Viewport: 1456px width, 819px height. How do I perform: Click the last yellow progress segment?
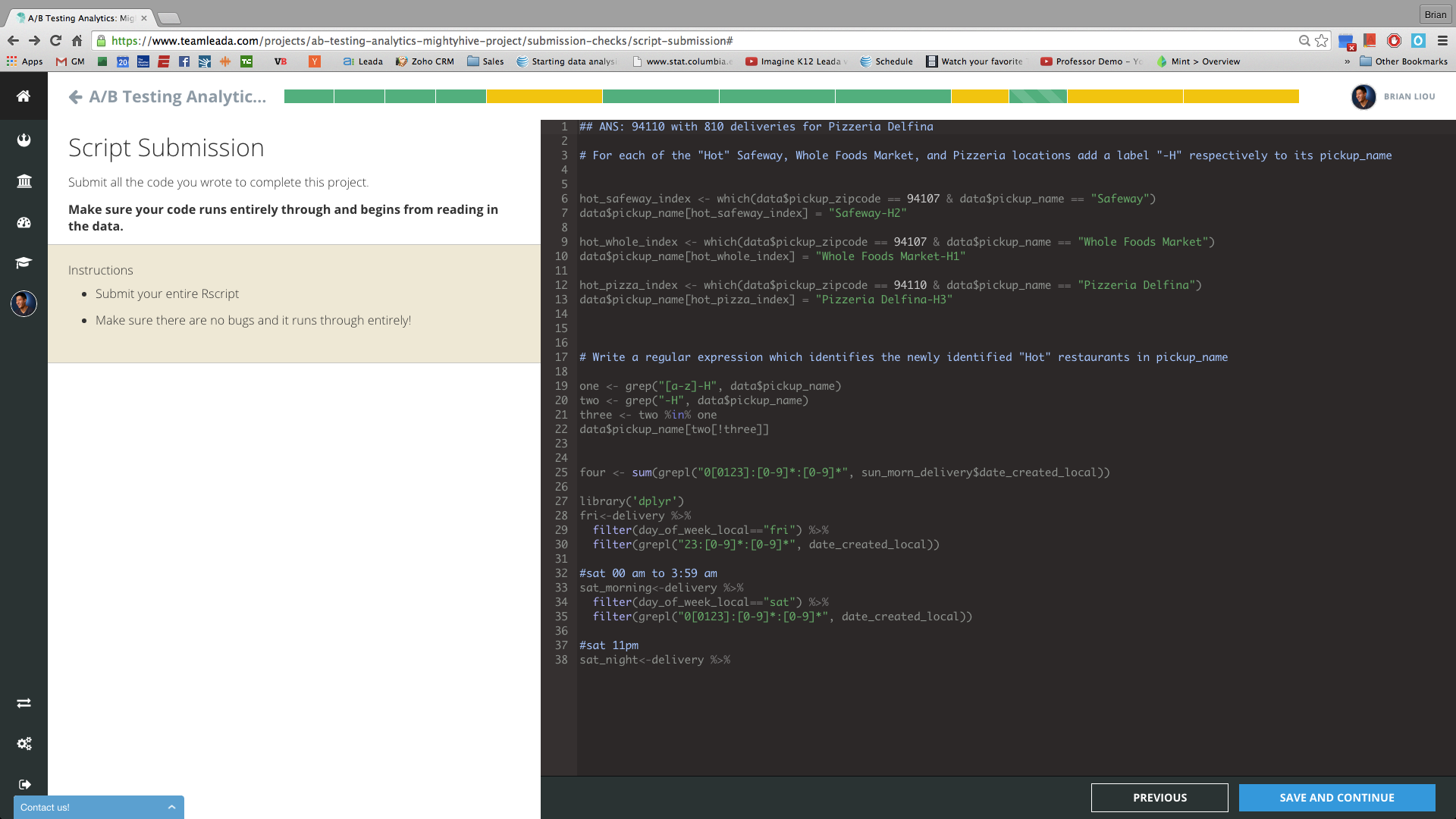click(1241, 96)
